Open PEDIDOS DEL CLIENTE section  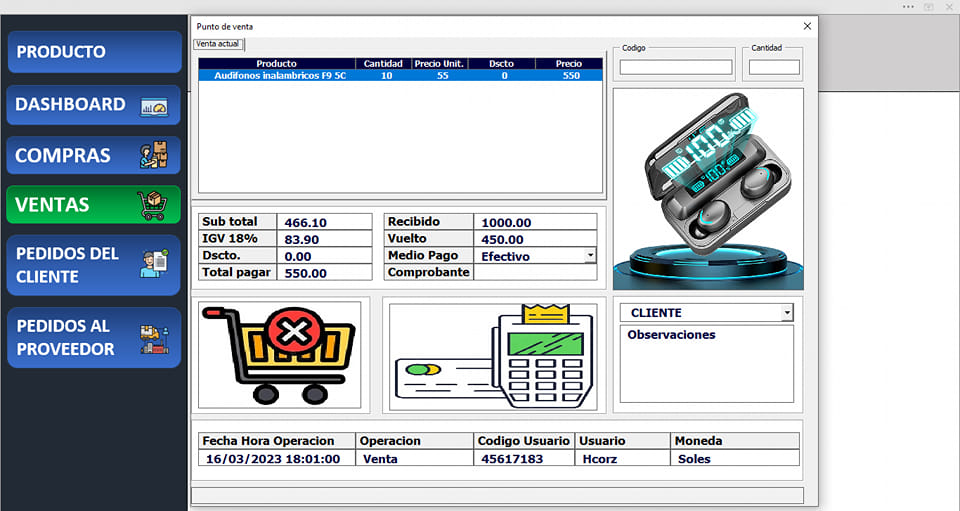pos(94,265)
